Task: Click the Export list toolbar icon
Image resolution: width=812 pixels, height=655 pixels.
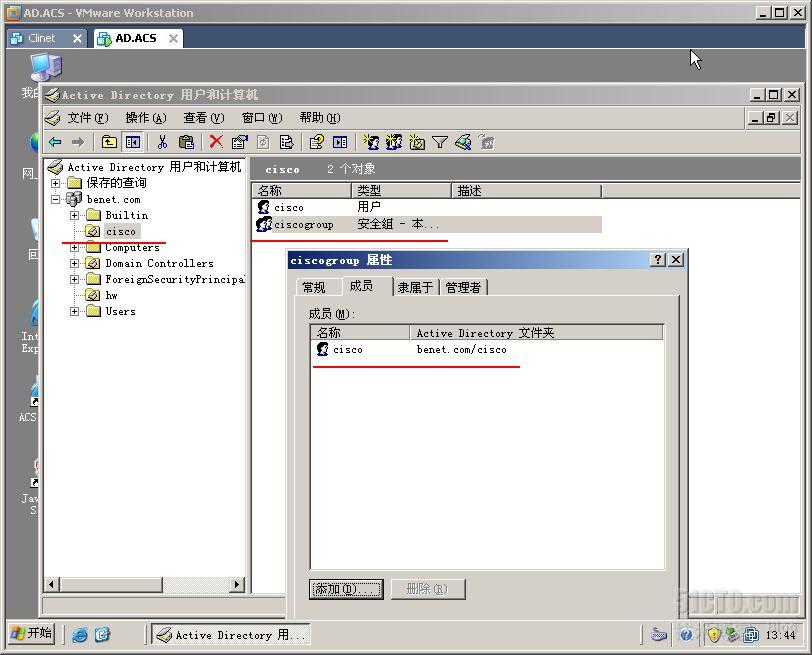Action: point(286,142)
